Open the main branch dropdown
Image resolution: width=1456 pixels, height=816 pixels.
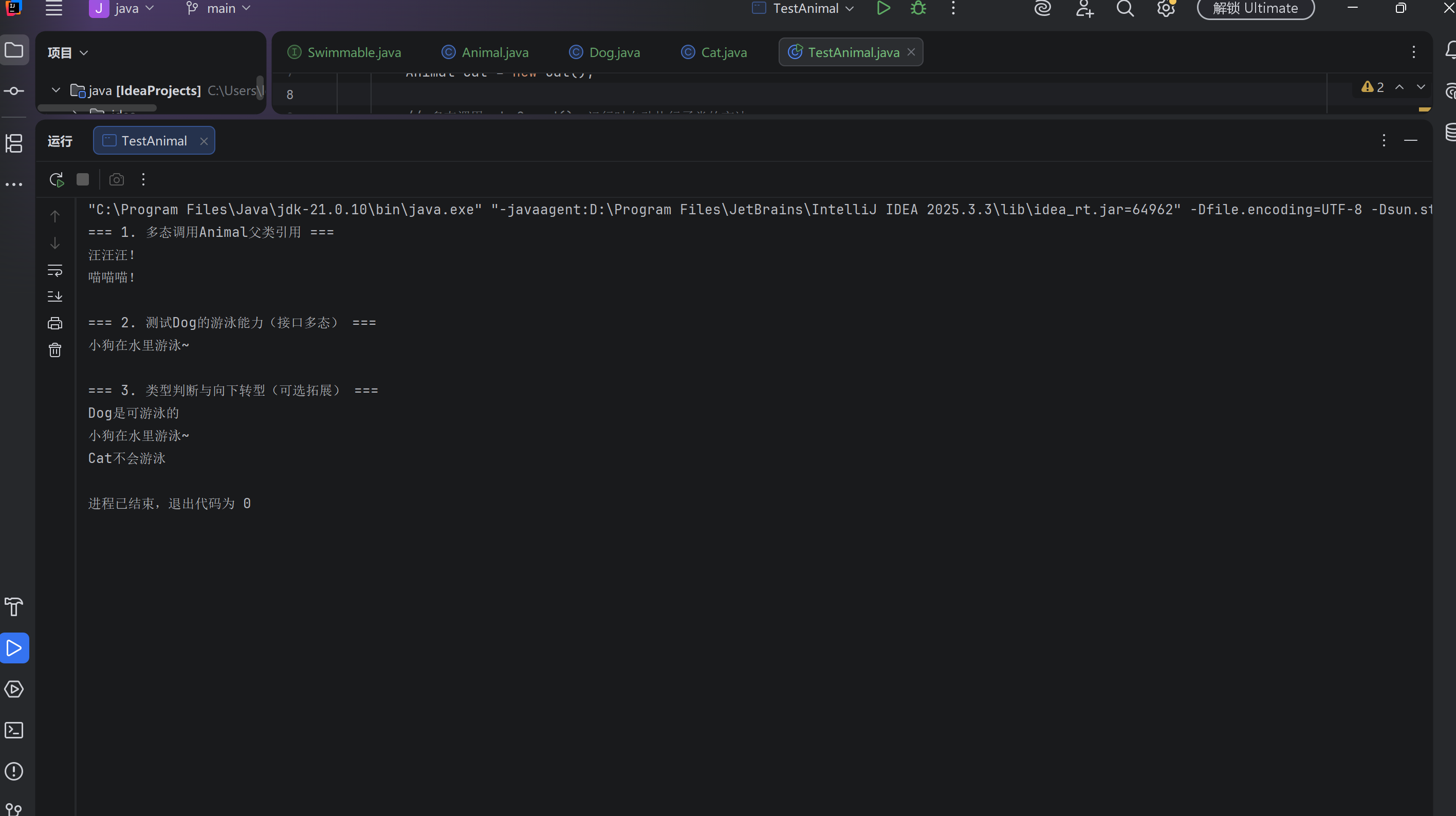219,8
